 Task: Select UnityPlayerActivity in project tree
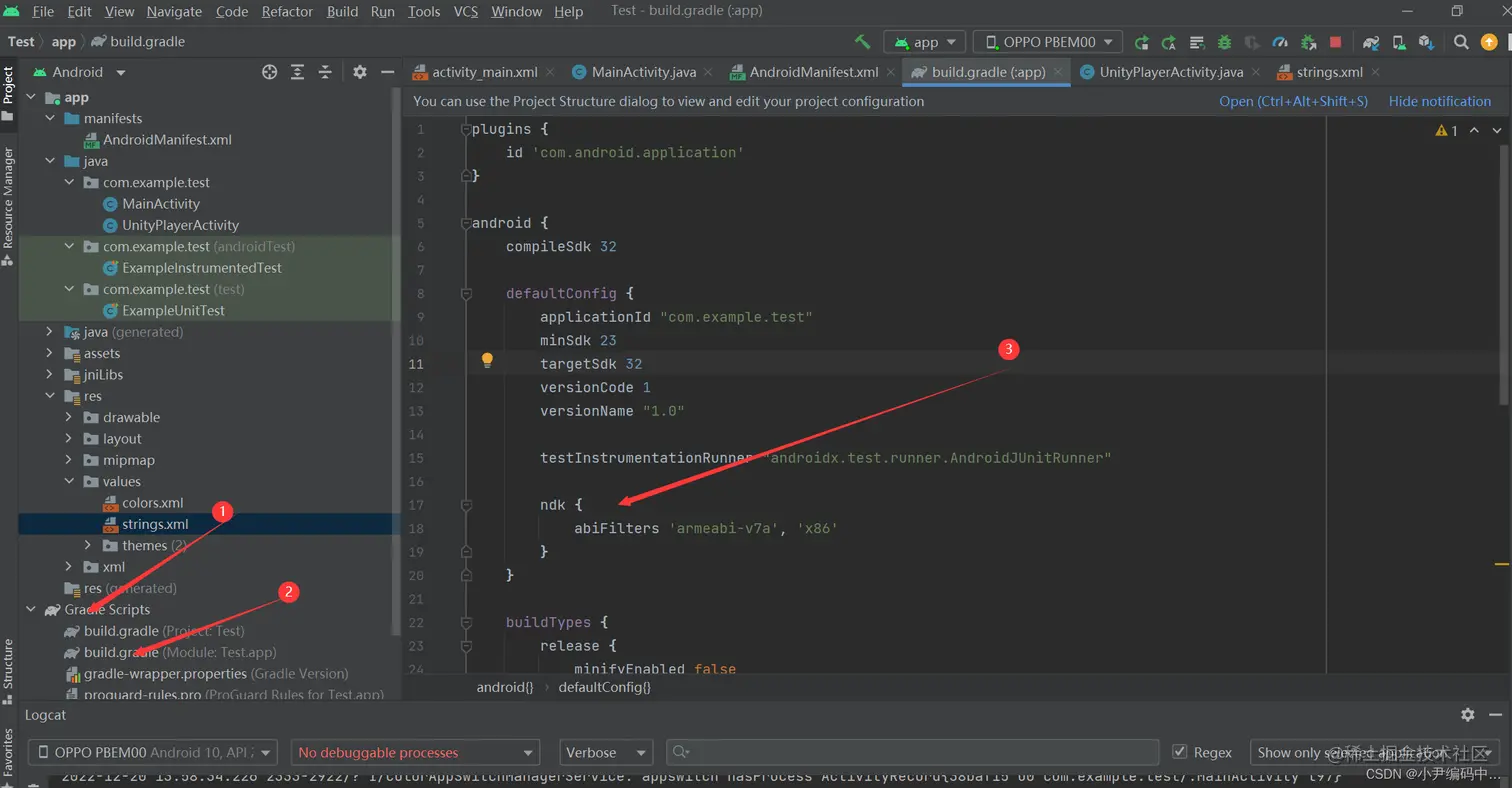pyautogui.click(x=180, y=225)
